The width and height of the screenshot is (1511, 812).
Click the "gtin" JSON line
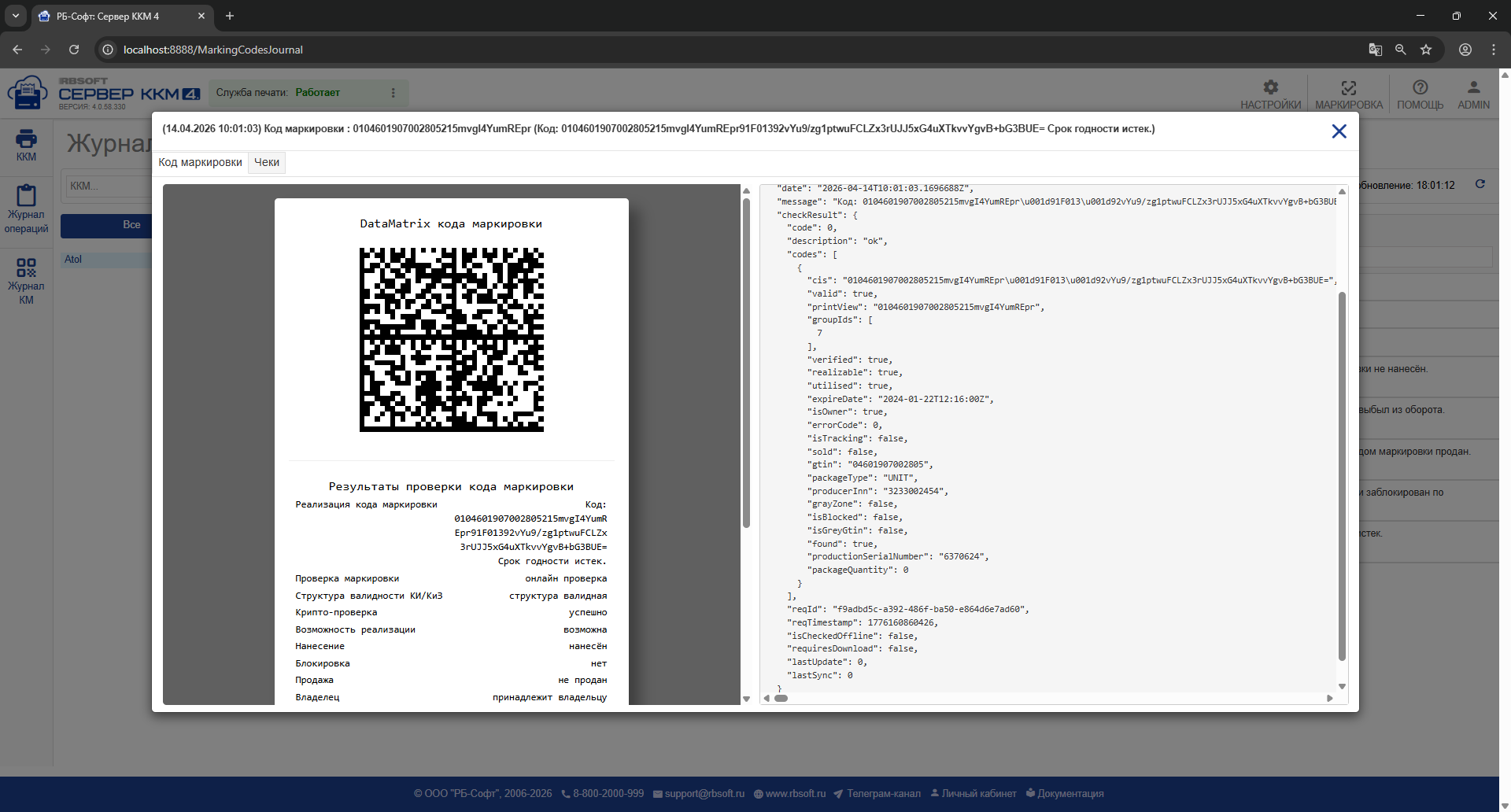click(x=870, y=464)
